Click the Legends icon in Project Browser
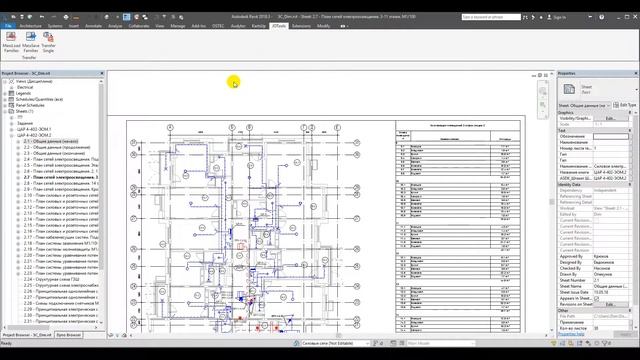Screen dimensions: 640x360 [x=11, y=93]
